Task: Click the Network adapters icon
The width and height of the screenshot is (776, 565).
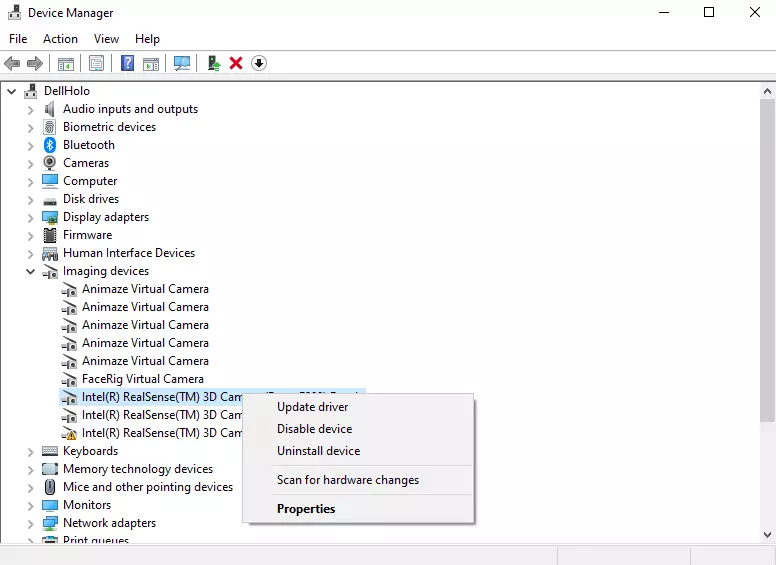Action: (x=49, y=523)
